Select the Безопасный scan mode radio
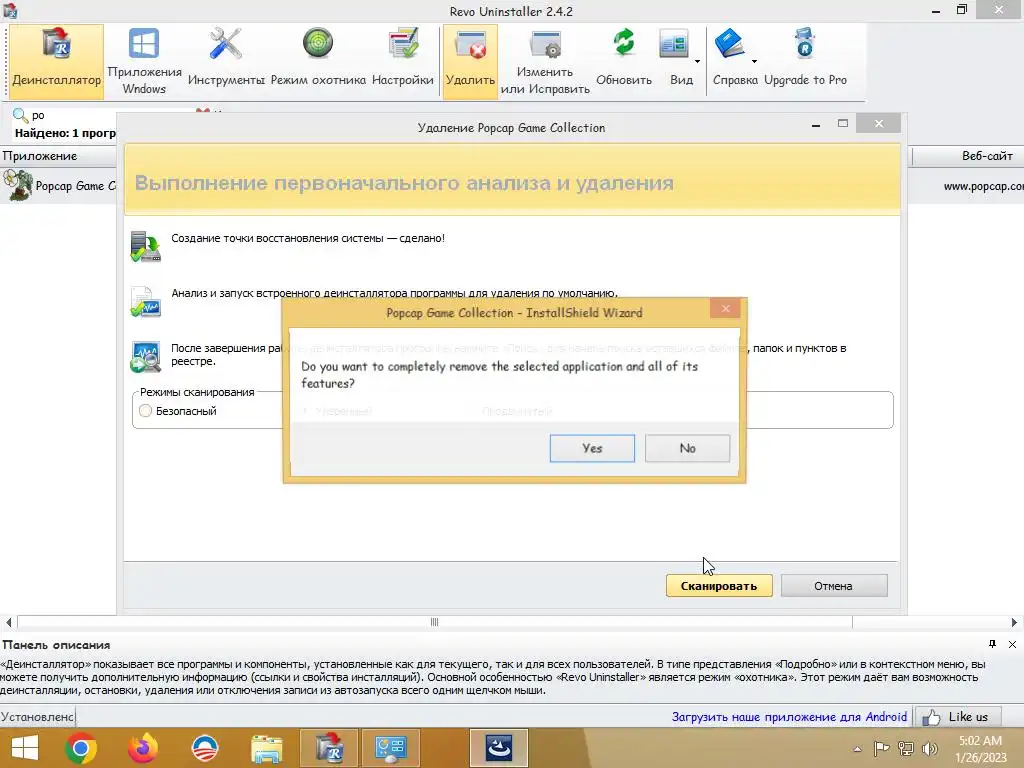 [146, 411]
